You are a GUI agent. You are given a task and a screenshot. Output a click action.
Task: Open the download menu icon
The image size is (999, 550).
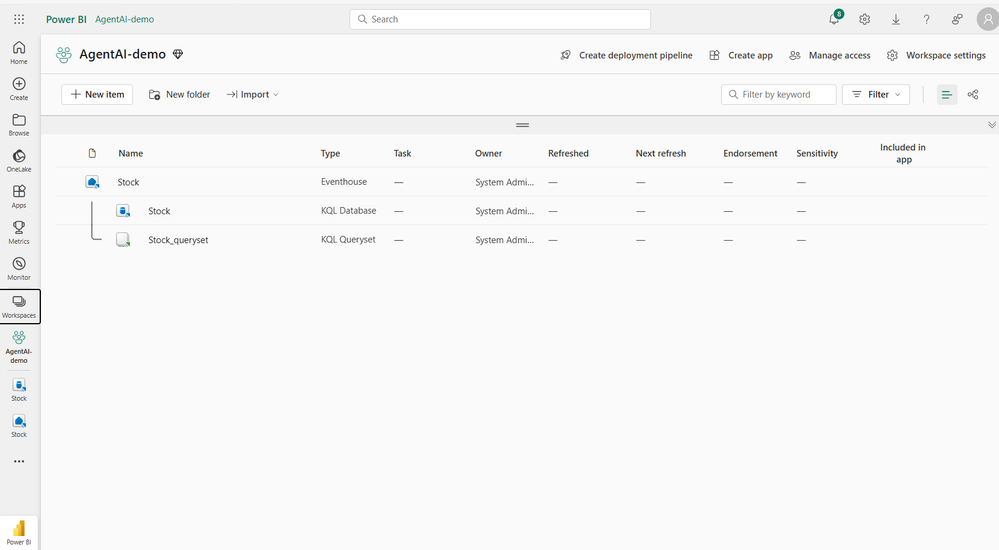tap(896, 19)
